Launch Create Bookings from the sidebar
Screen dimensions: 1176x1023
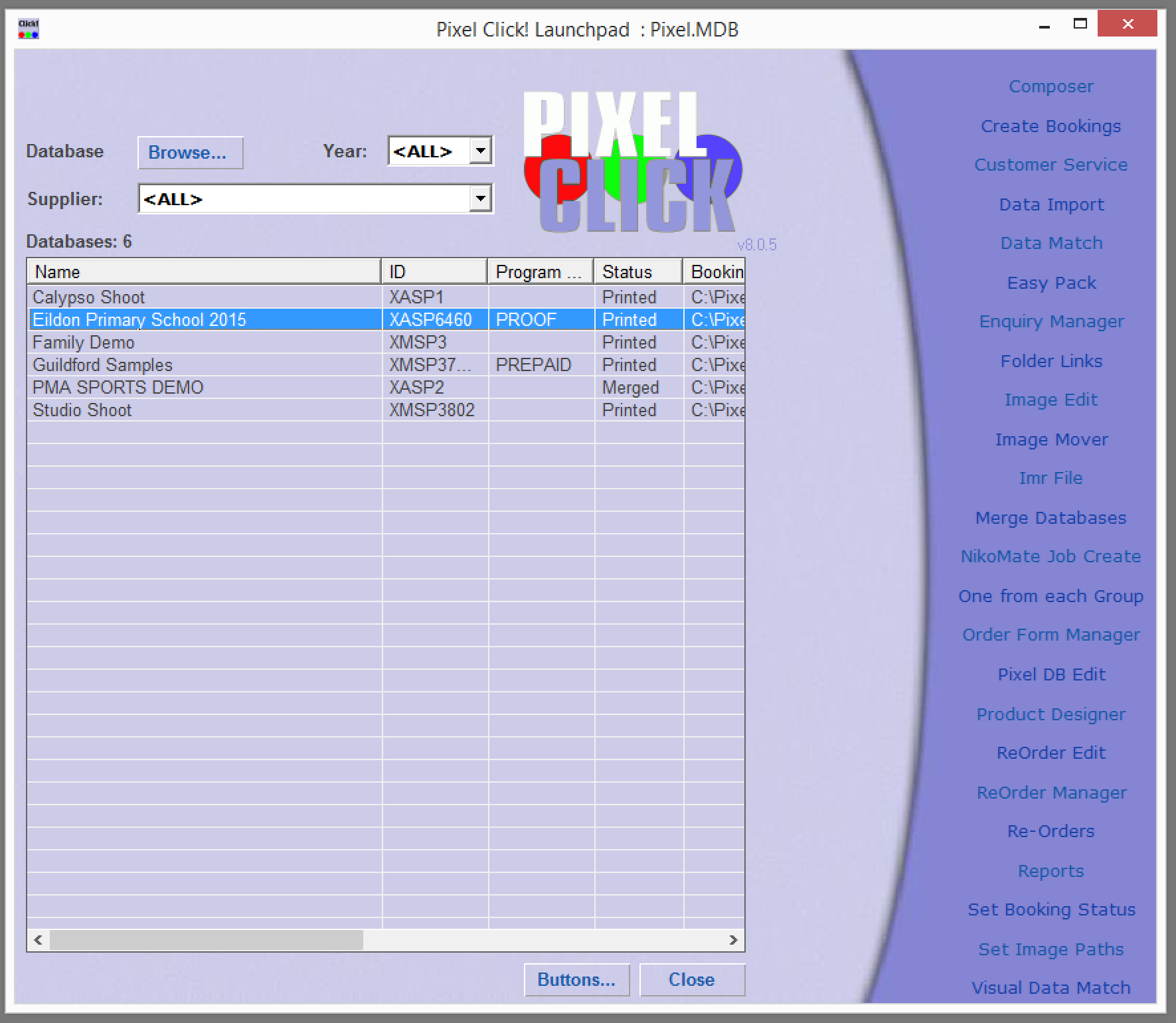pyautogui.click(x=1050, y=126)
